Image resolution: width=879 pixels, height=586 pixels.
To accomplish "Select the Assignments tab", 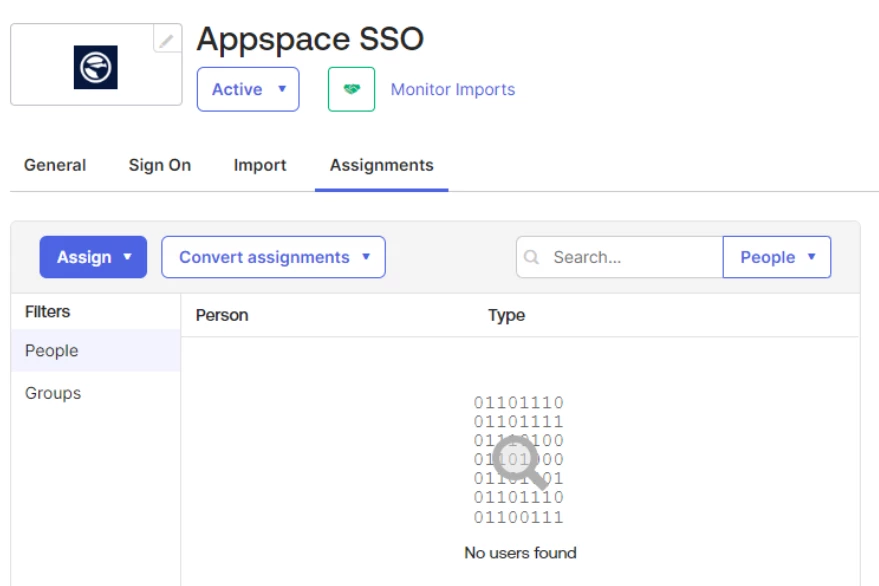I will point(382,165).
